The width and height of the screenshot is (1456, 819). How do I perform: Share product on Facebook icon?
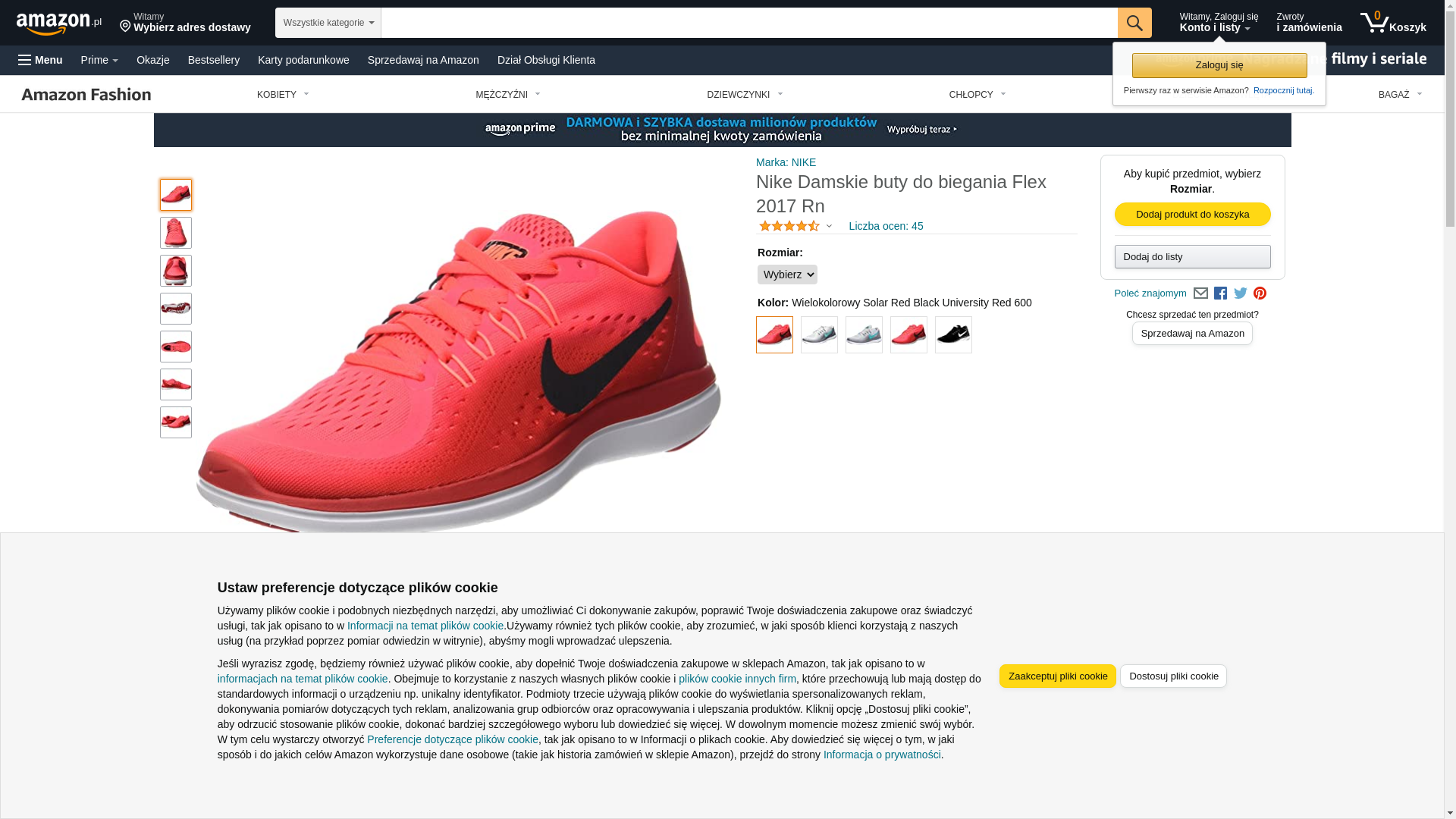pyautogui.click(x=1220, y=293)
